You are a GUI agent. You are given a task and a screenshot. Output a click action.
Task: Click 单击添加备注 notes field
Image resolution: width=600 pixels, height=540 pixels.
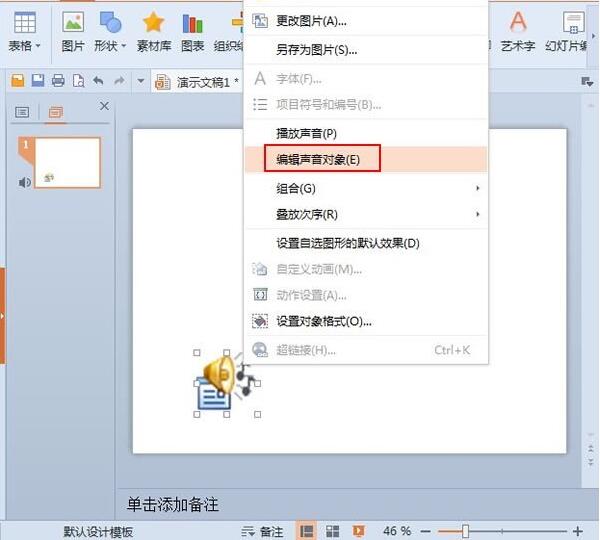[x=173, y=504]
